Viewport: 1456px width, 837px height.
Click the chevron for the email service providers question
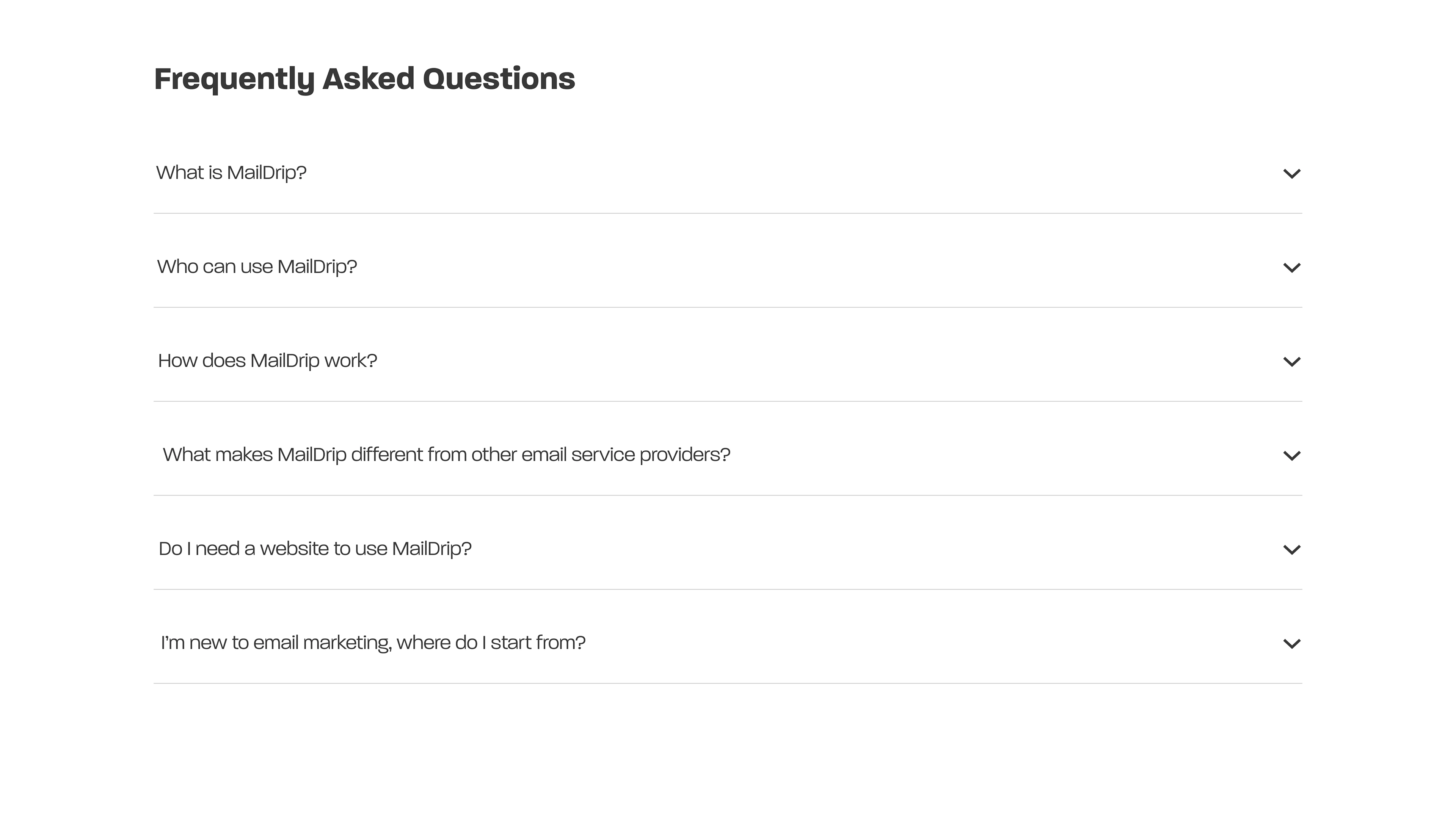tap(1291, 456)
